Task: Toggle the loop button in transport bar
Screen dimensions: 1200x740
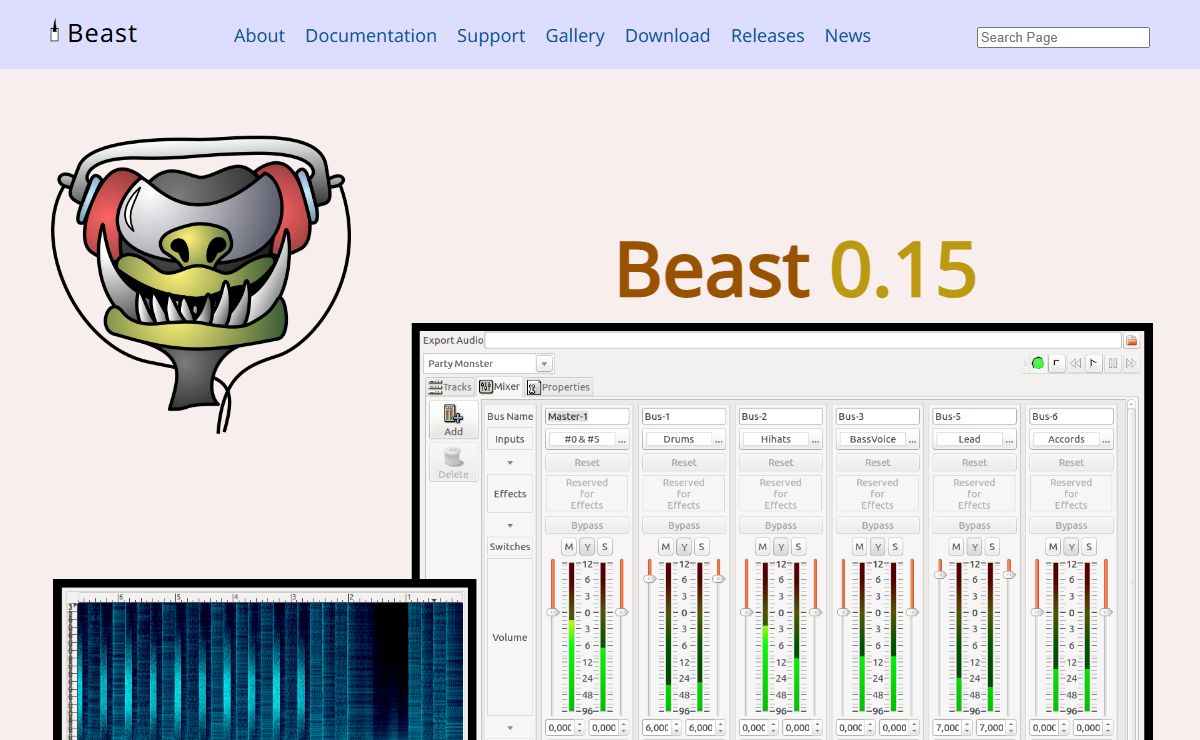Action: [x=1057, y=363]
